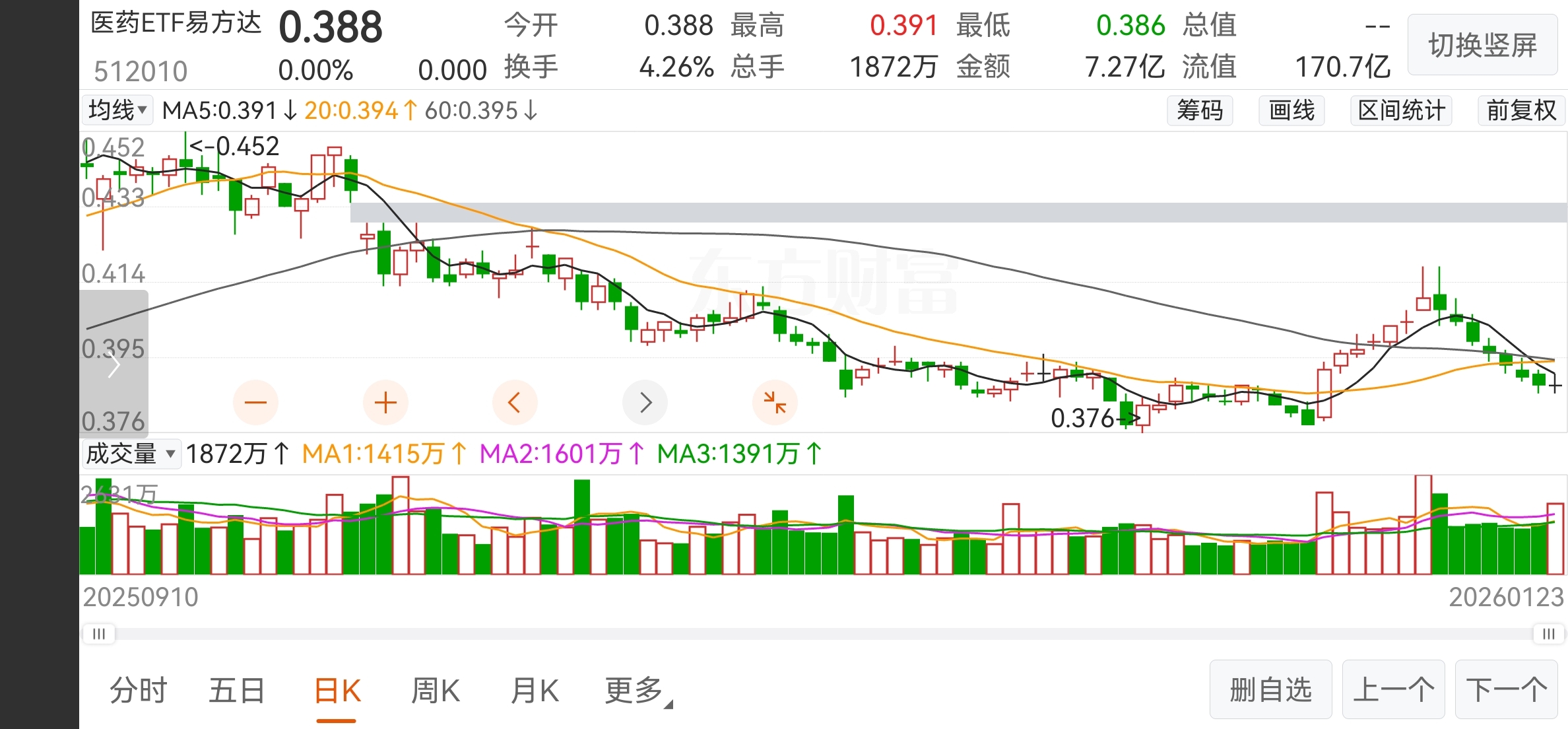
Task: Click 删自选 to remove from watchlist
Action: point(1270,690)
